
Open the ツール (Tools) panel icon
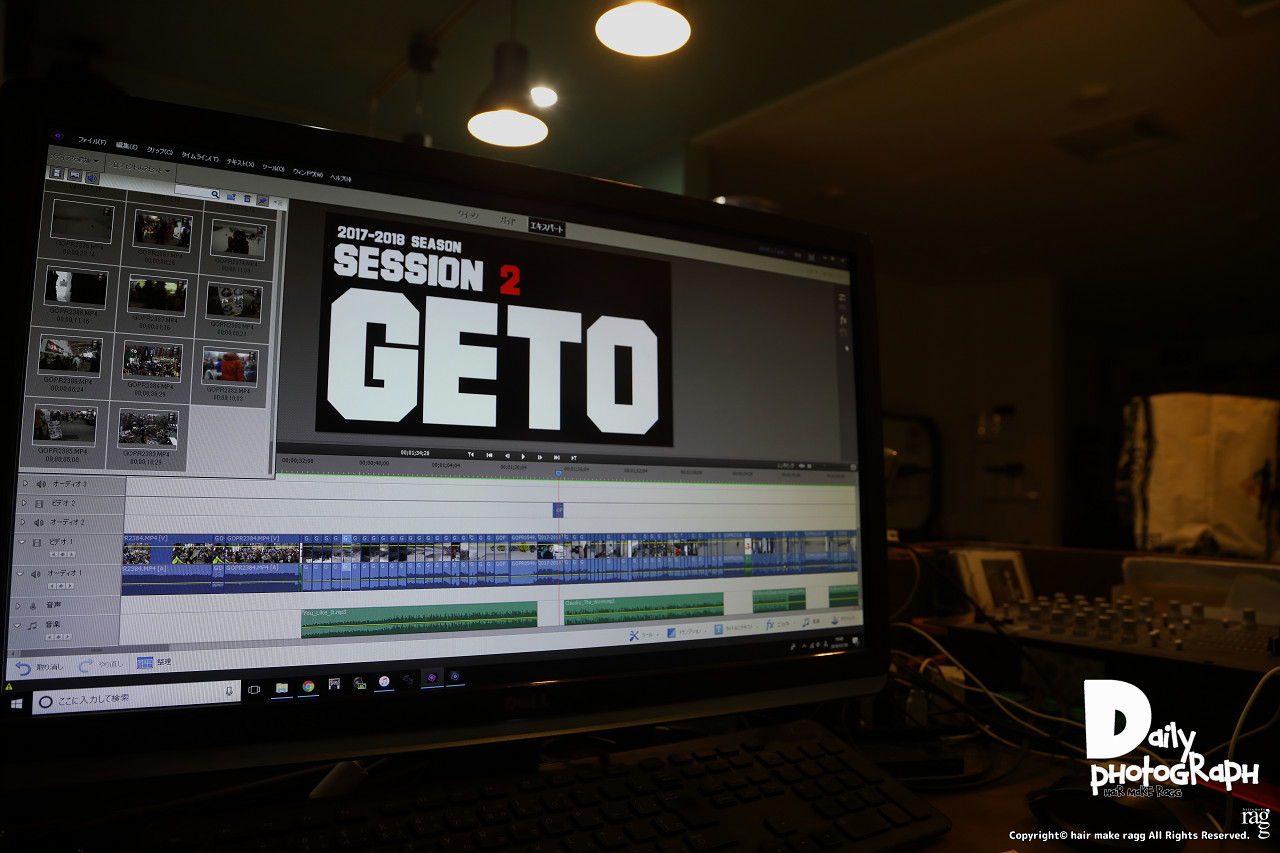634,634
